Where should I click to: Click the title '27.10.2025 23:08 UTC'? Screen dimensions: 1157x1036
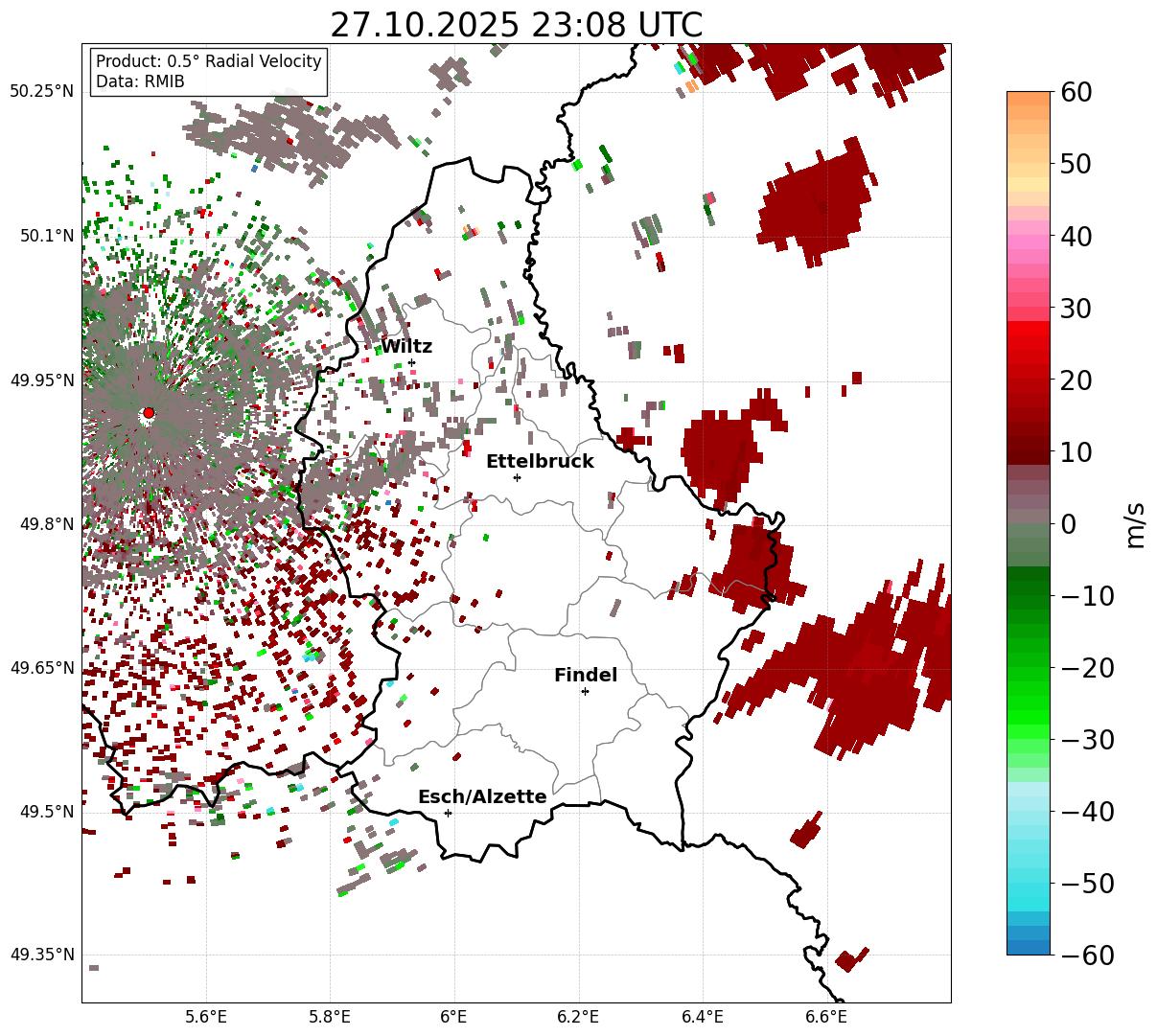[x=516, y=25]
